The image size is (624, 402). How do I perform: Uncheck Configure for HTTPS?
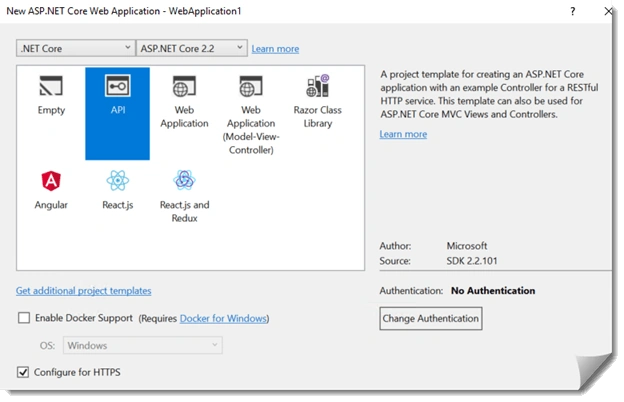click(x=23, y=372)
